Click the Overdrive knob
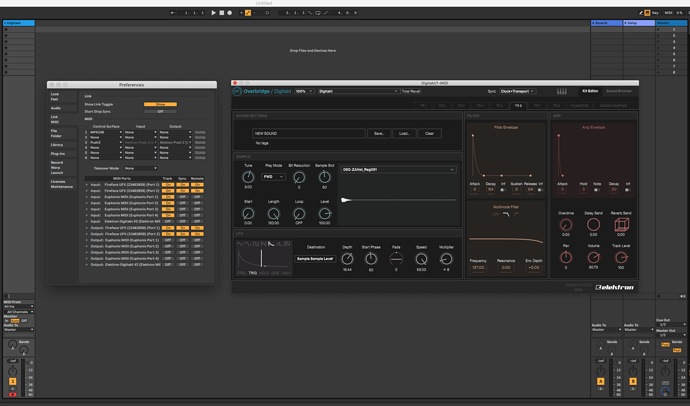Image resolution: width=690 pixels, height=406 pixels. (566, 224)
